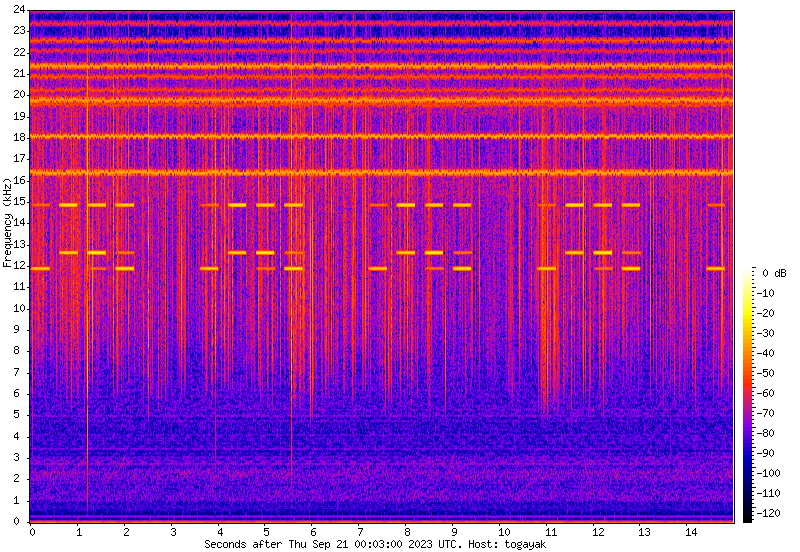
Task: Click the 7 seconds time axis label
Action: click(x=360, y=533)
